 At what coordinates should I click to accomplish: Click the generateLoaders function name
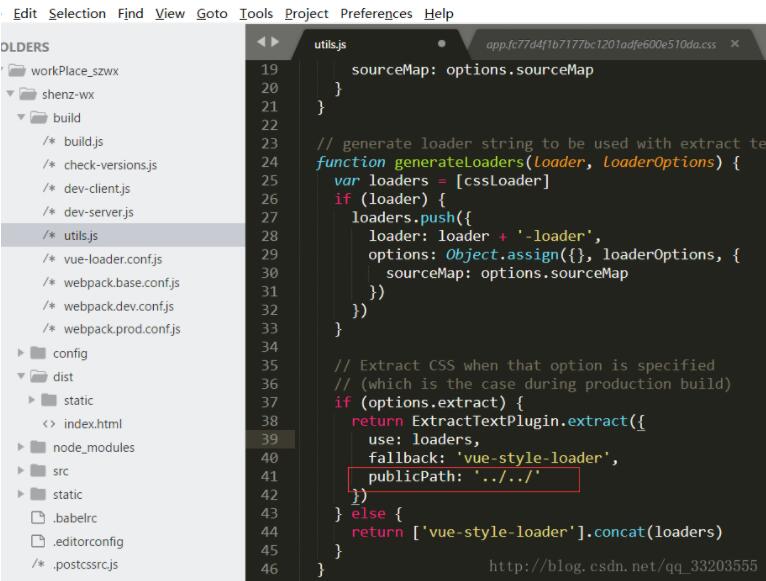coord(459,162)
